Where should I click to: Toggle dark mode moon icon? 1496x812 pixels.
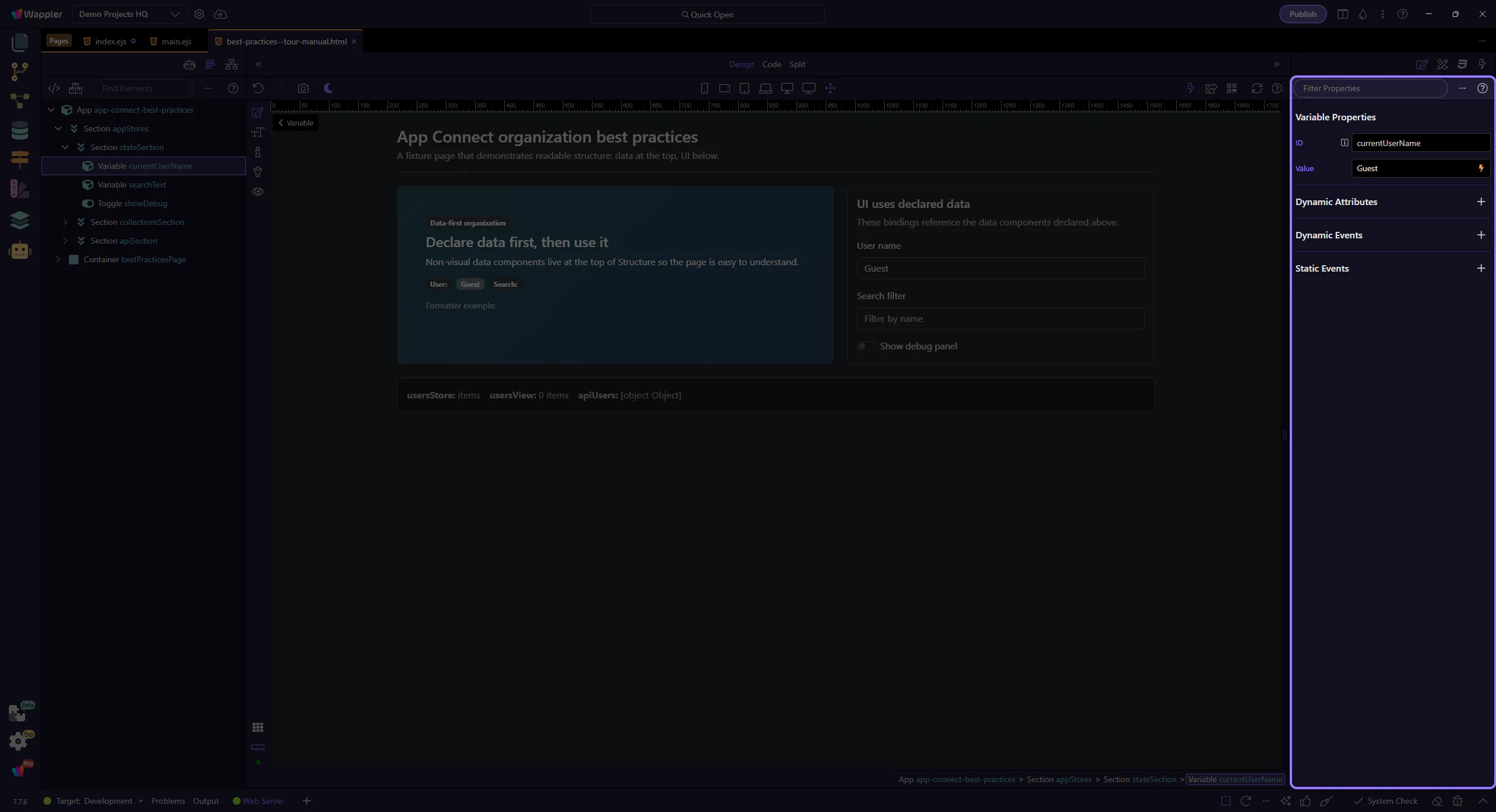coord(328,88)
